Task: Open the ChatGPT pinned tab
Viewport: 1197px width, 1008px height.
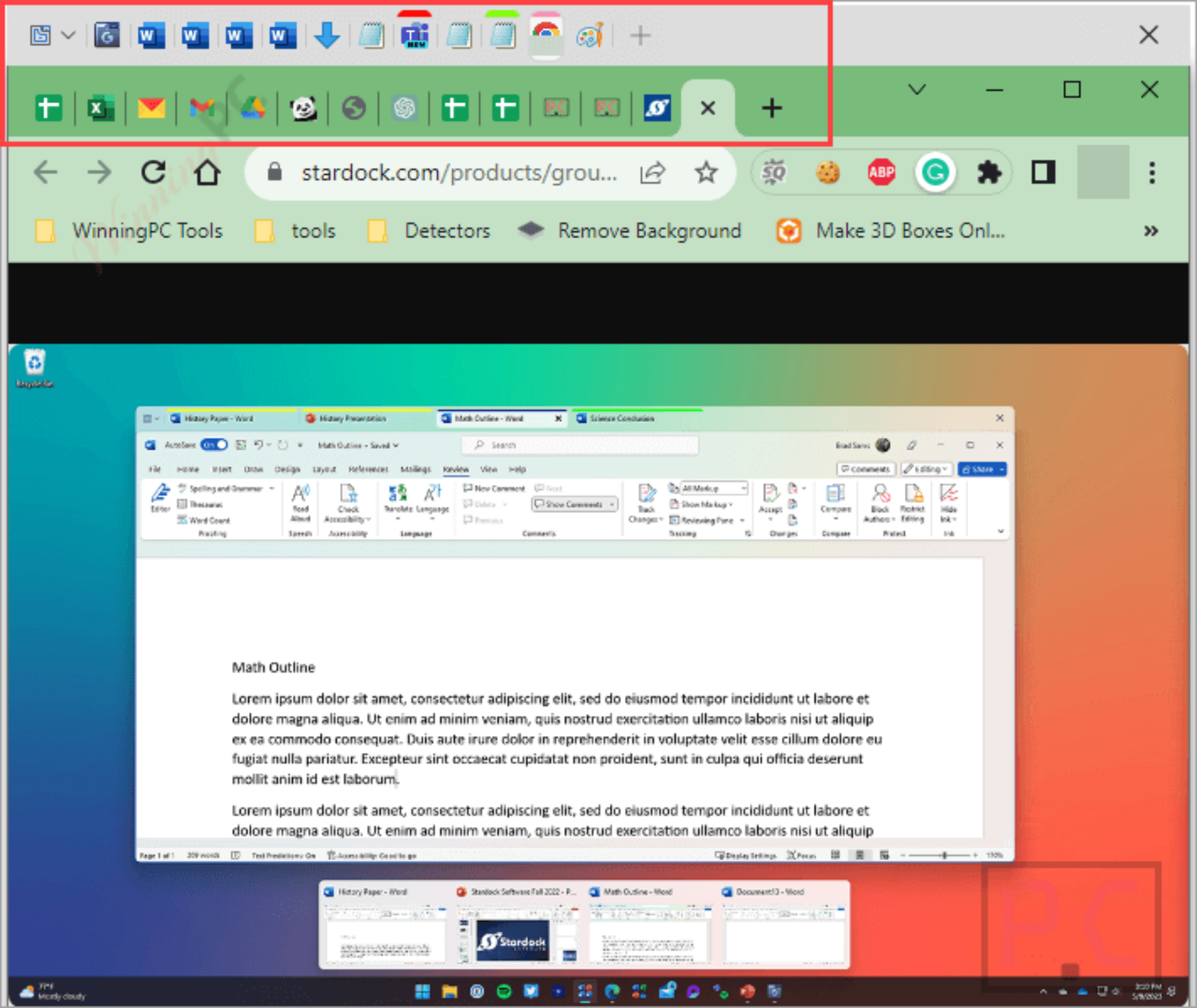Action: click(404, 108)
